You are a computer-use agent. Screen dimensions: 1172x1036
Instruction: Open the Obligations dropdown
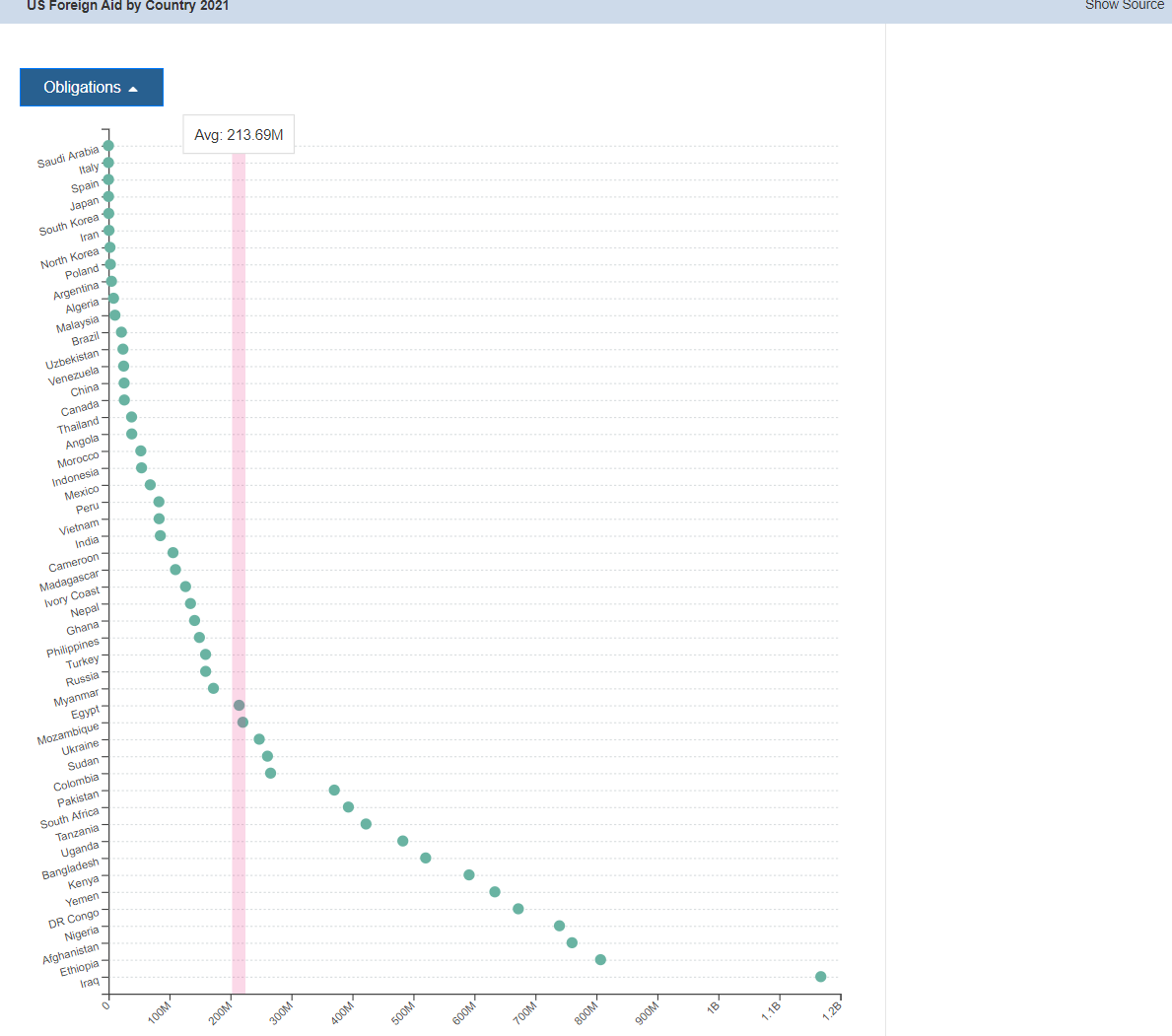(x=92, y=88)
